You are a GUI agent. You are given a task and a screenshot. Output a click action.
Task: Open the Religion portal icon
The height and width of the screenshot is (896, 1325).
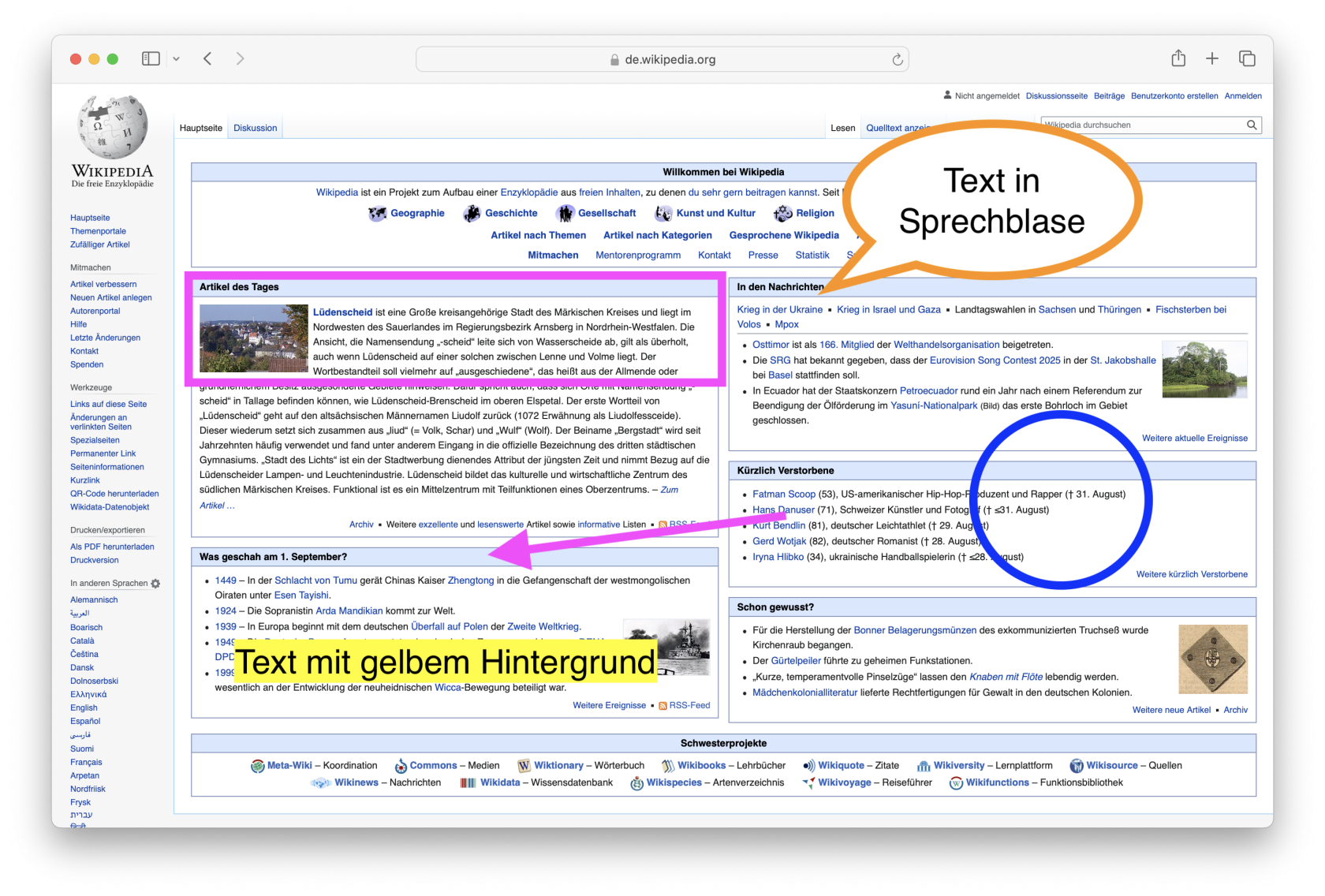[x=783, y=213]
